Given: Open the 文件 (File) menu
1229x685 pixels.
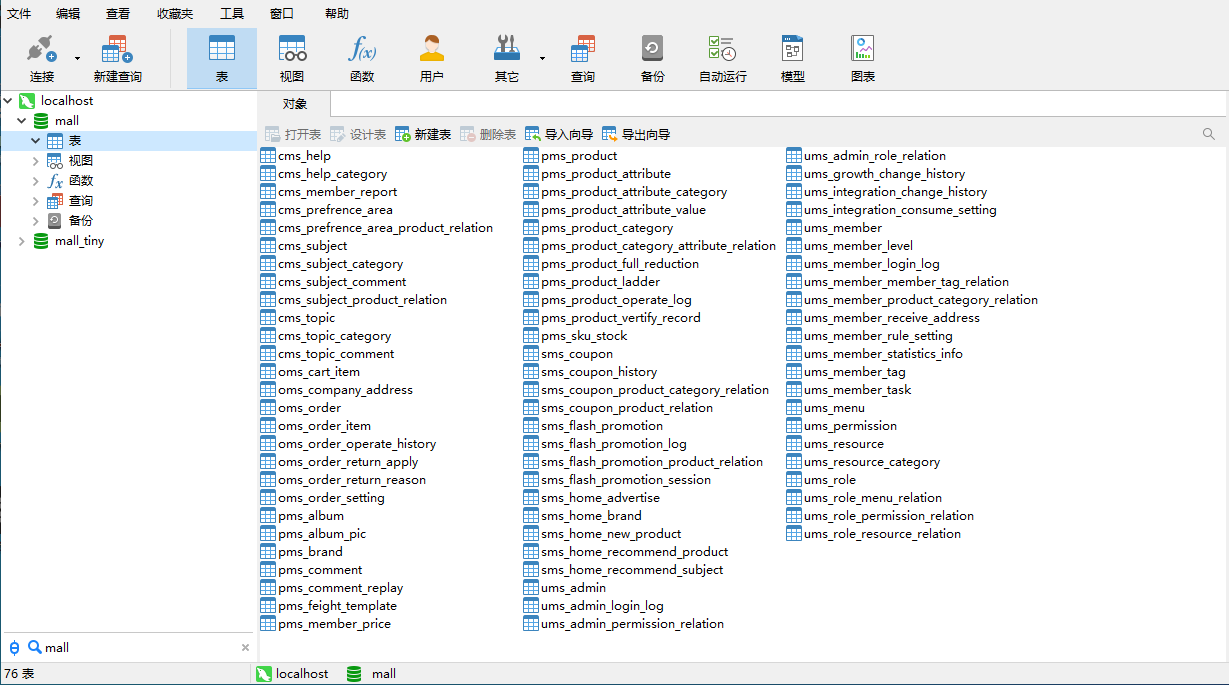Looking at the screenshot, I should 19,14.
